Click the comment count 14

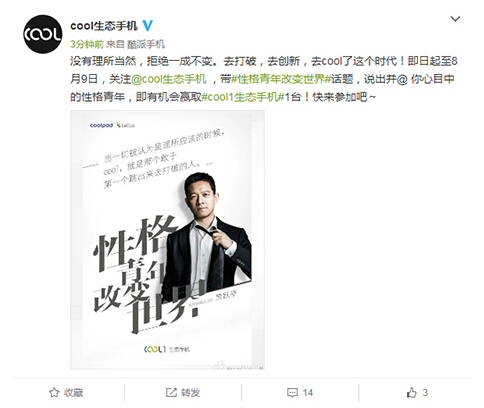(x=308, y=392)
